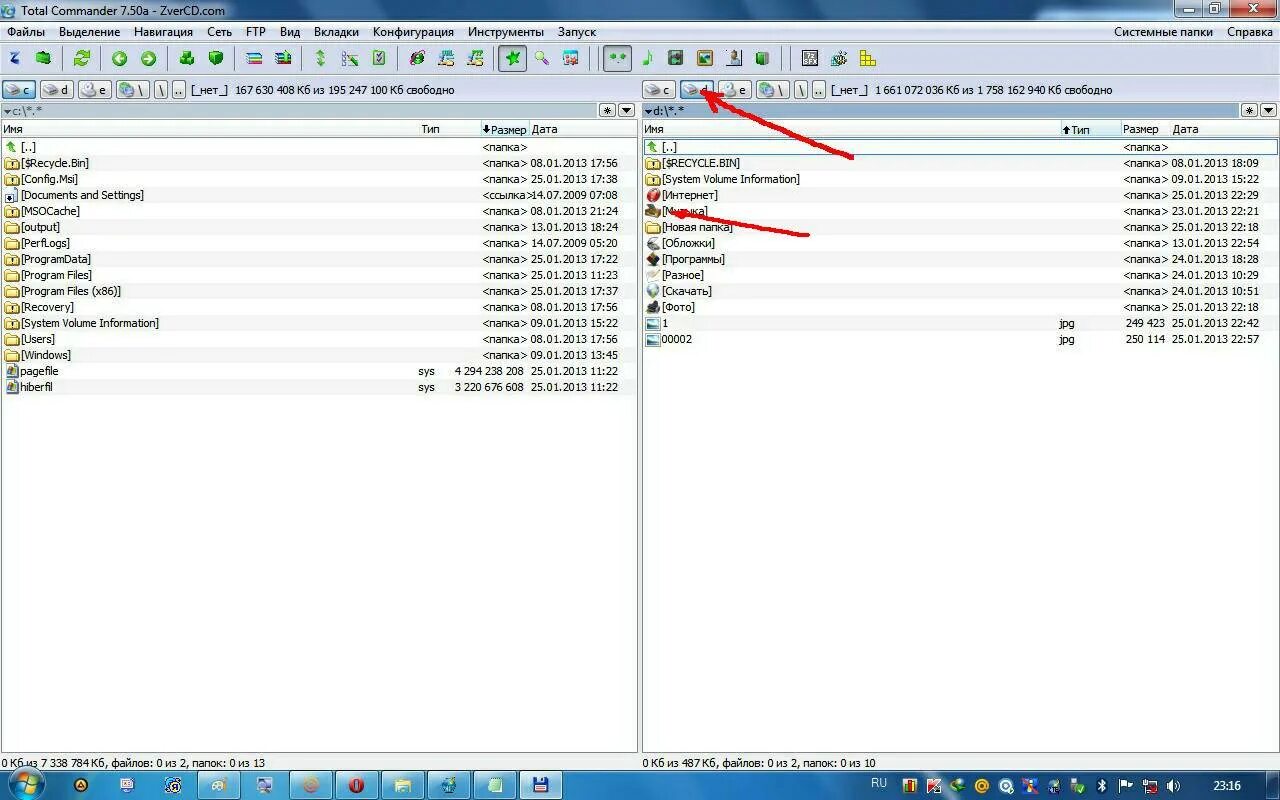The width and height of the screenshot is (1280, 800).
Task: Click the volume speaker tray icon
Action: [x=1174, y=786]
